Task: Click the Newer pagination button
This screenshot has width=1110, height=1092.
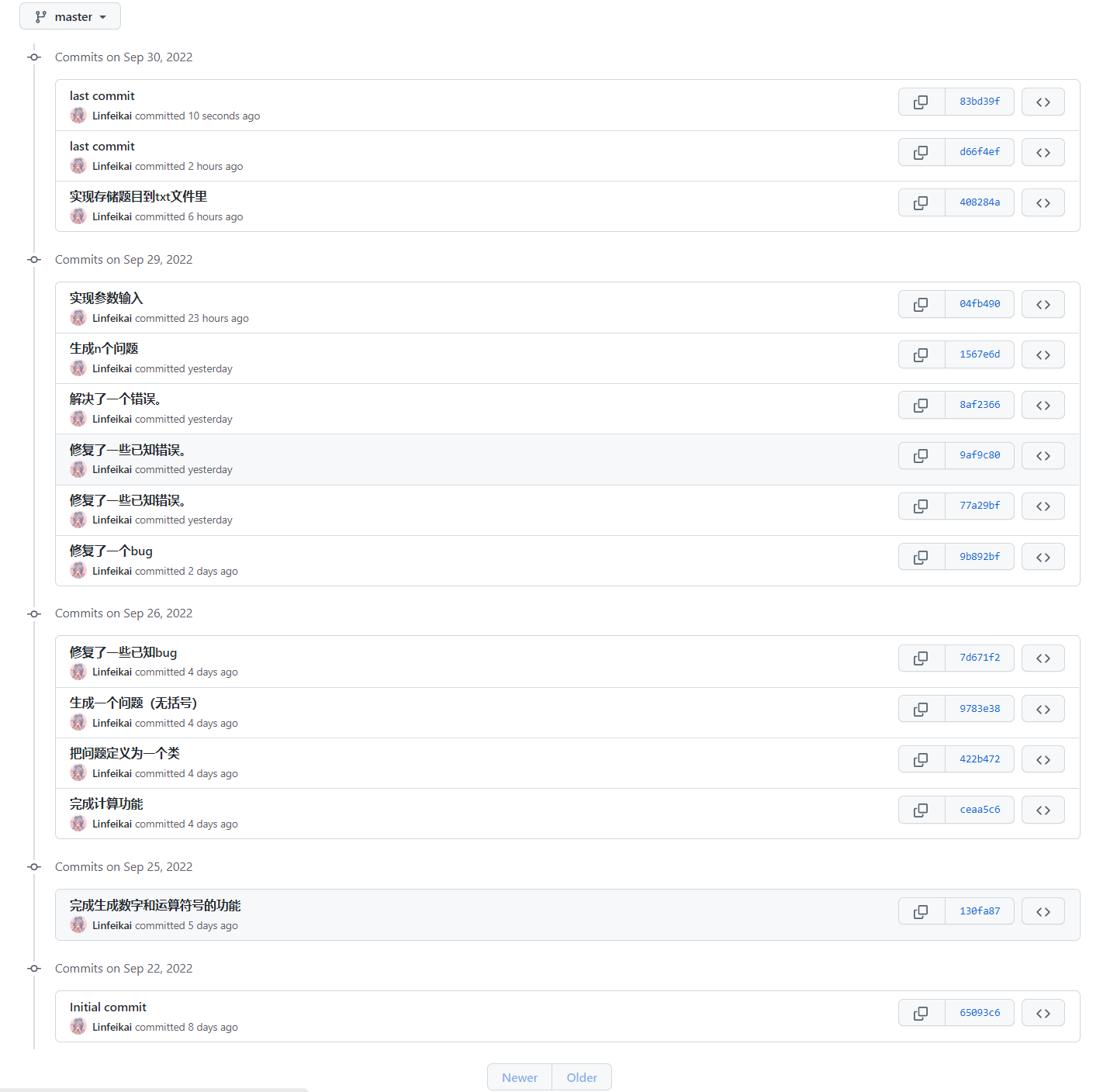Action: pos(519,1077)
